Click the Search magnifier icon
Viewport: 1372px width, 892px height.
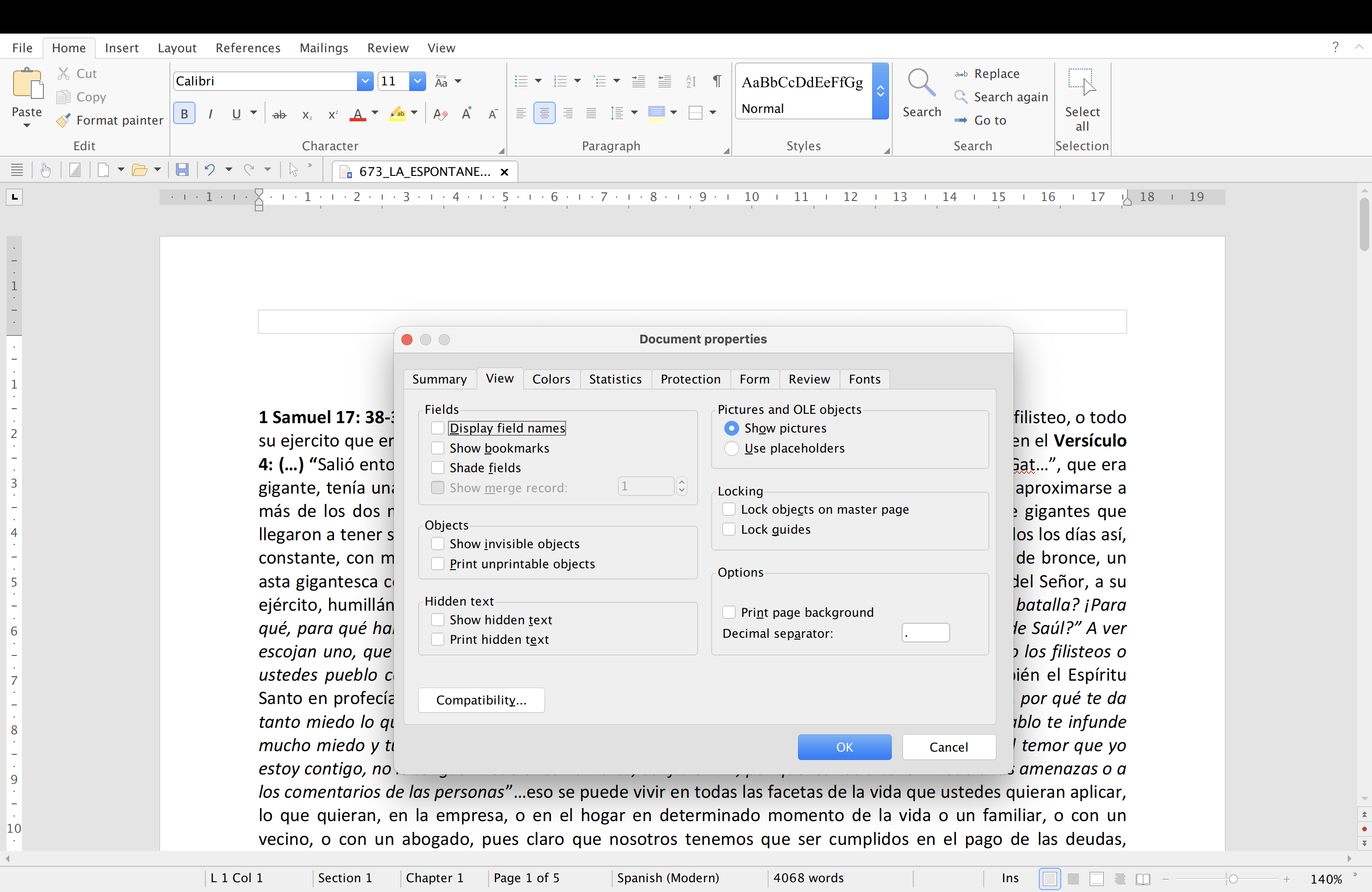(x=921, y=84)
